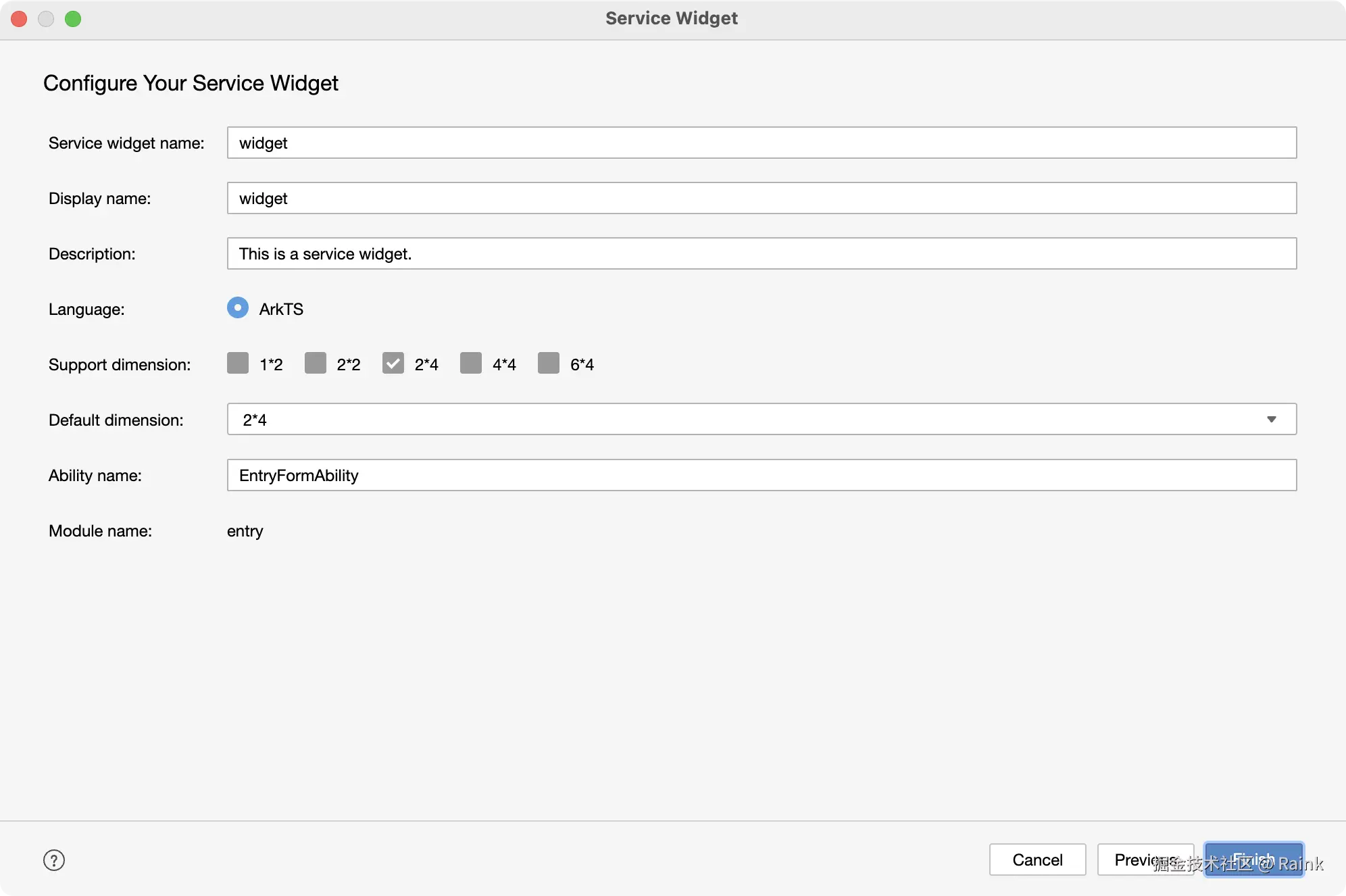Image resolution: width=1346 pixels, height=896 pixels.
Task: Focus the Display name text field
Action: point(762,198)
